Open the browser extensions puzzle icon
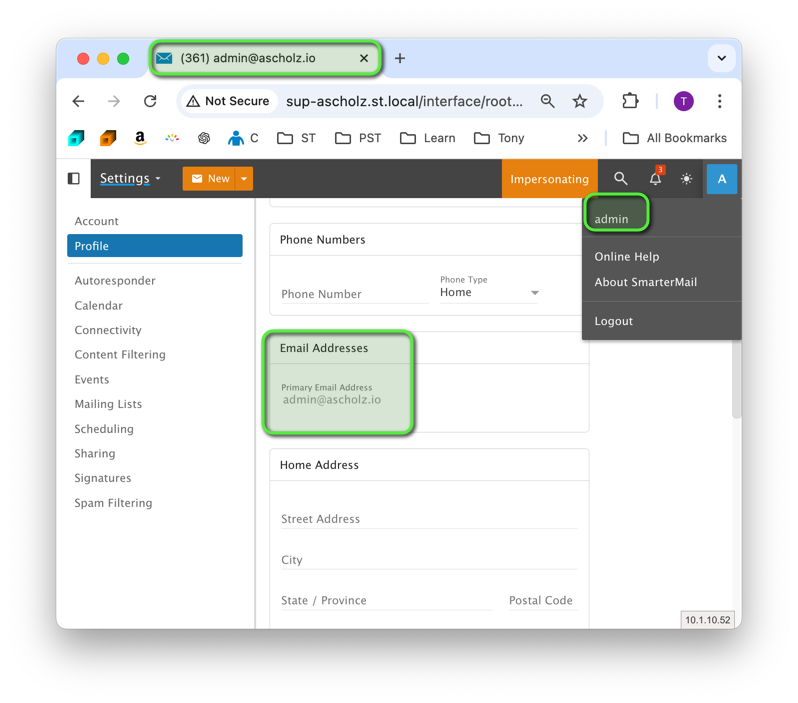798x703 pixels. point(630,101)
